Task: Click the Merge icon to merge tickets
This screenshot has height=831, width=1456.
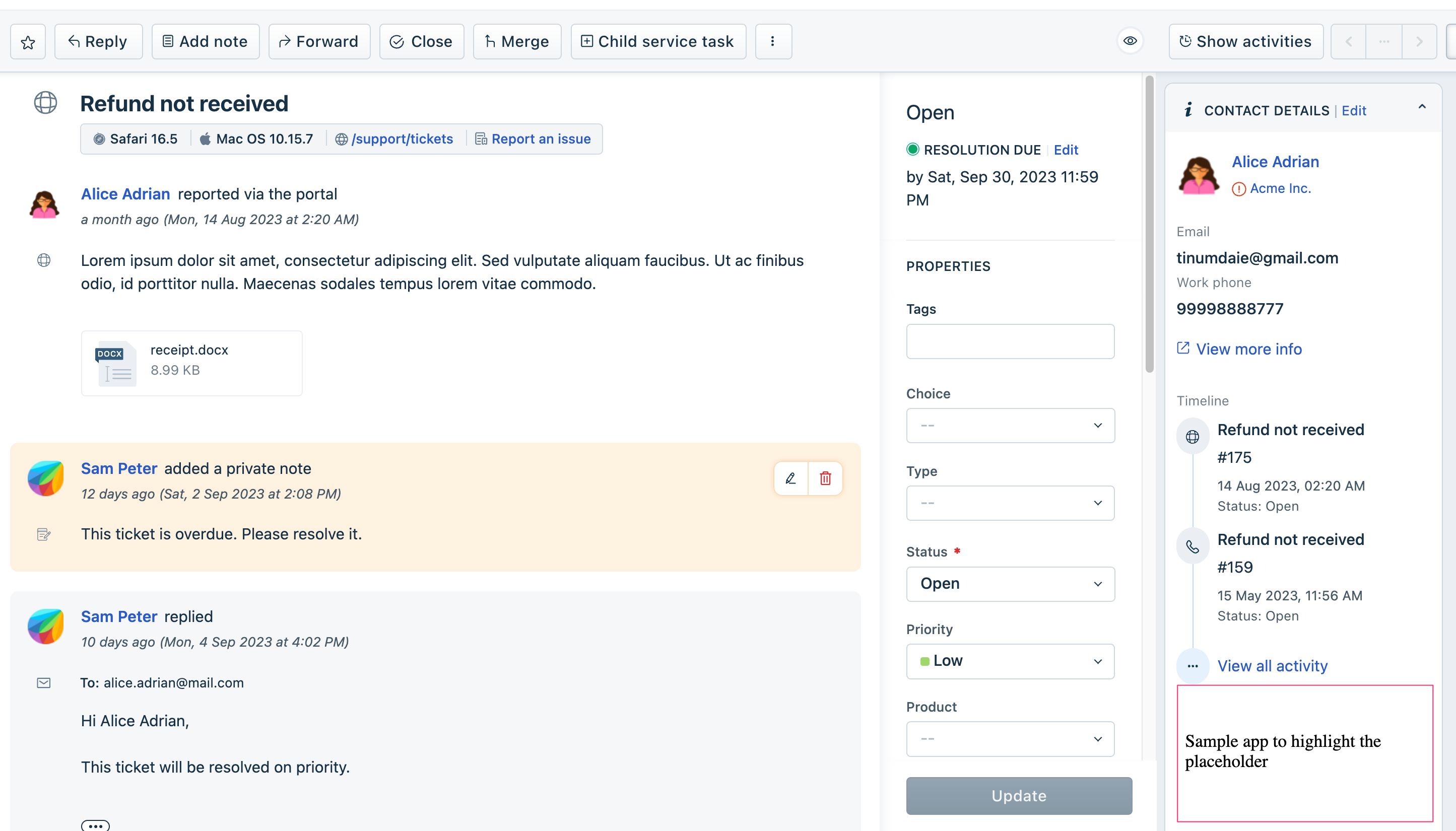Action: (x=517, y=41)
